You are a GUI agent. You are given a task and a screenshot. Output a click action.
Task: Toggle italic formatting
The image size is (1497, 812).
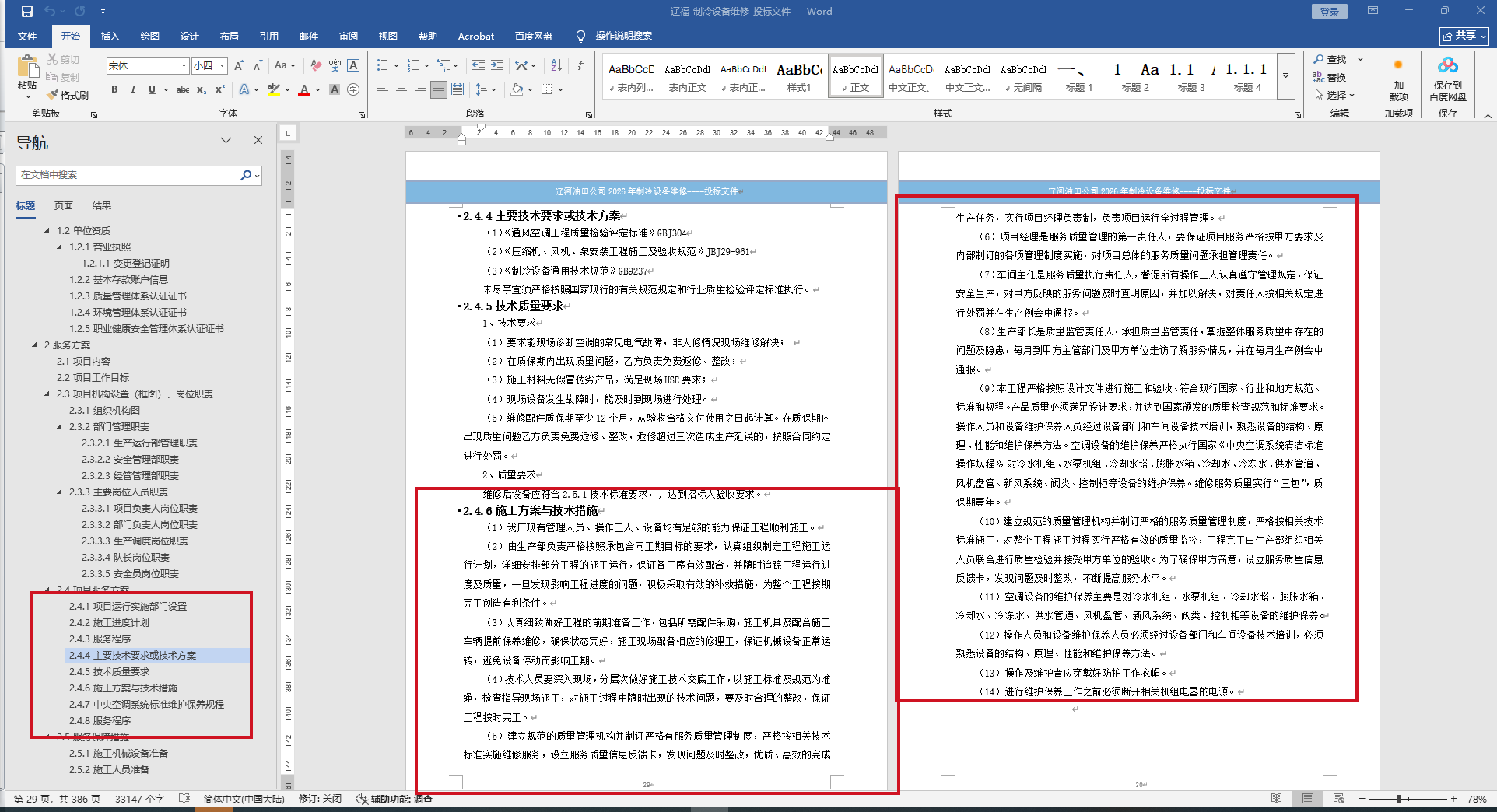coord(133,89)
